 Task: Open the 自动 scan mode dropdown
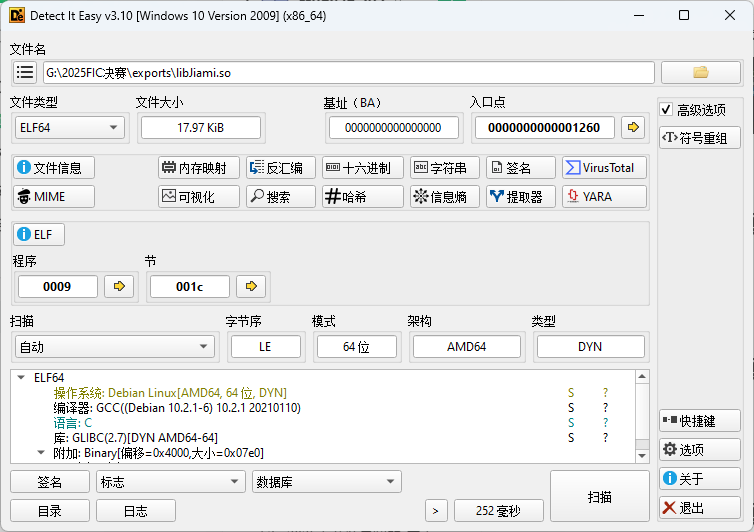114,347
